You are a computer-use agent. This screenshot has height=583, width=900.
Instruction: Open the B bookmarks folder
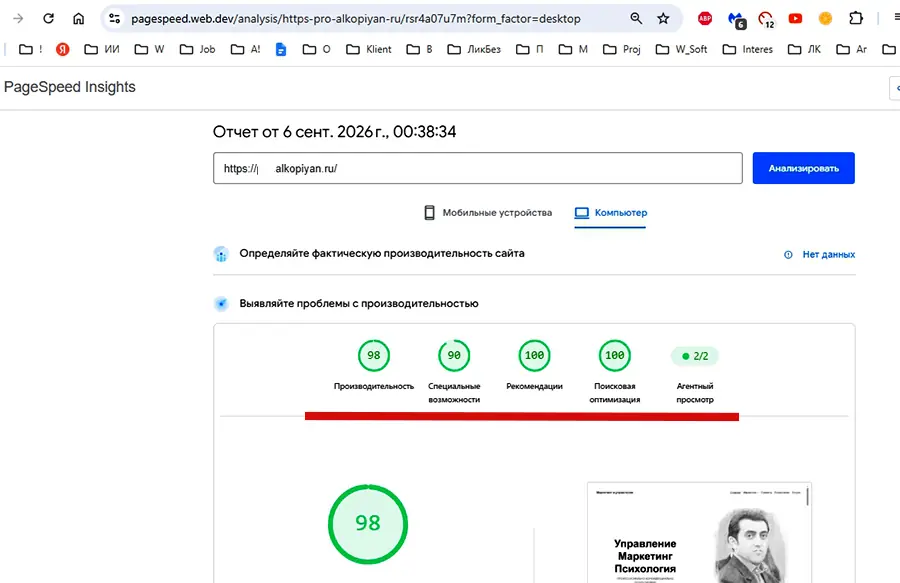(x=419, y=49)
